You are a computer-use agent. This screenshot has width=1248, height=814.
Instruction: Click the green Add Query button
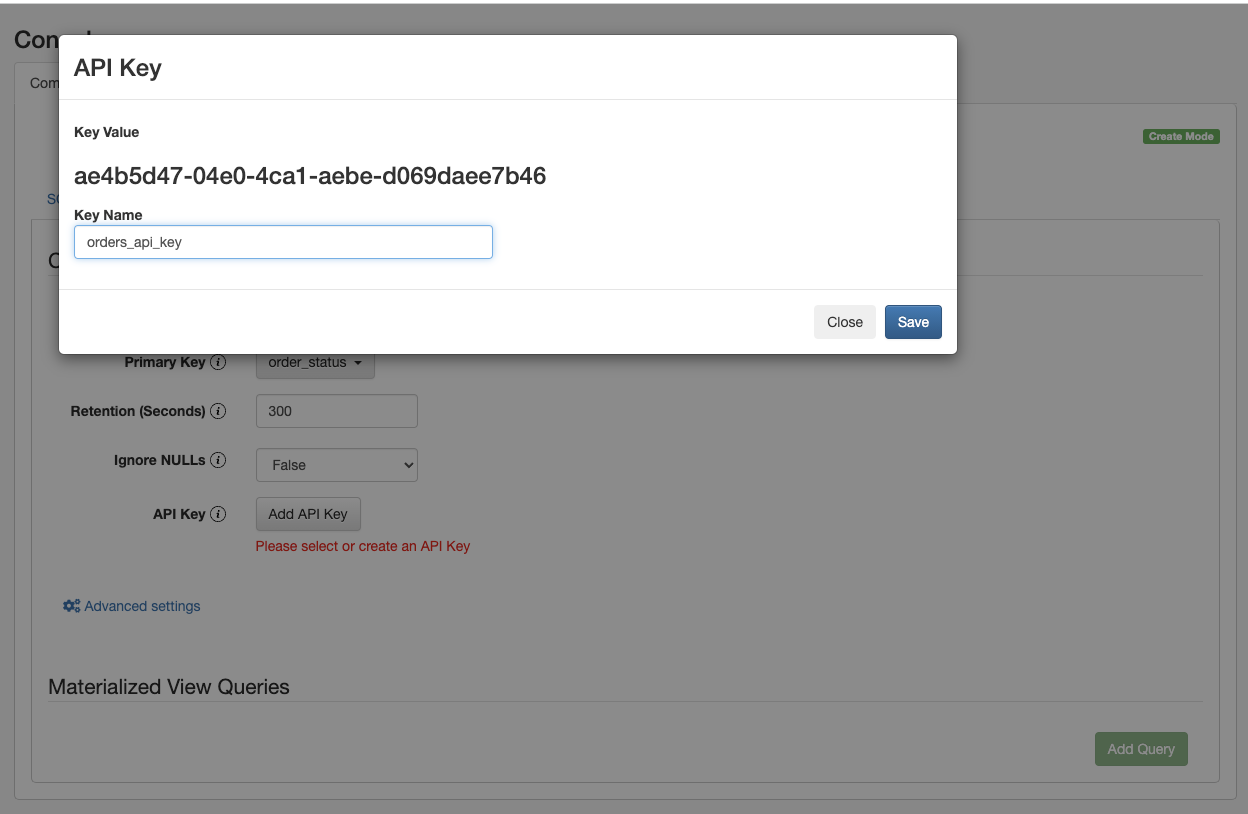point(1140,749)
